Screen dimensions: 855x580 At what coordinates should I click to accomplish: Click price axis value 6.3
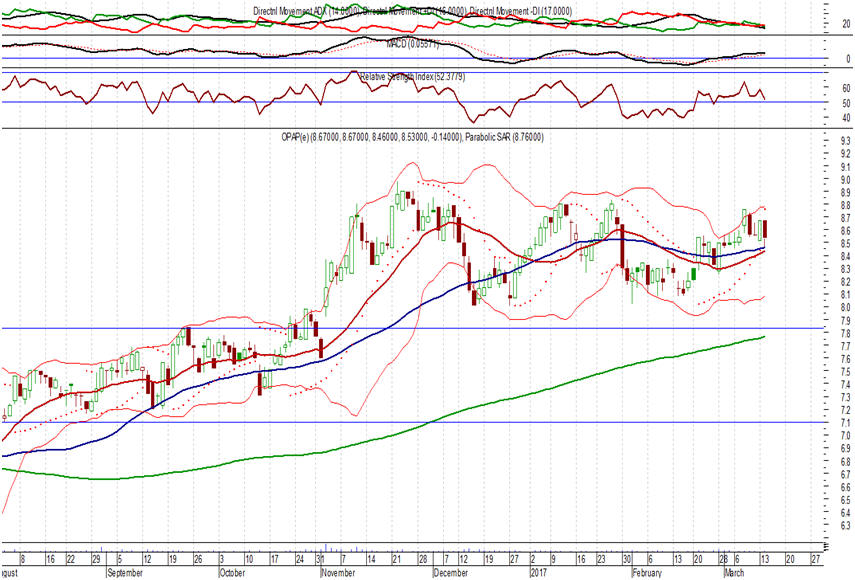[x=845, y=525]
